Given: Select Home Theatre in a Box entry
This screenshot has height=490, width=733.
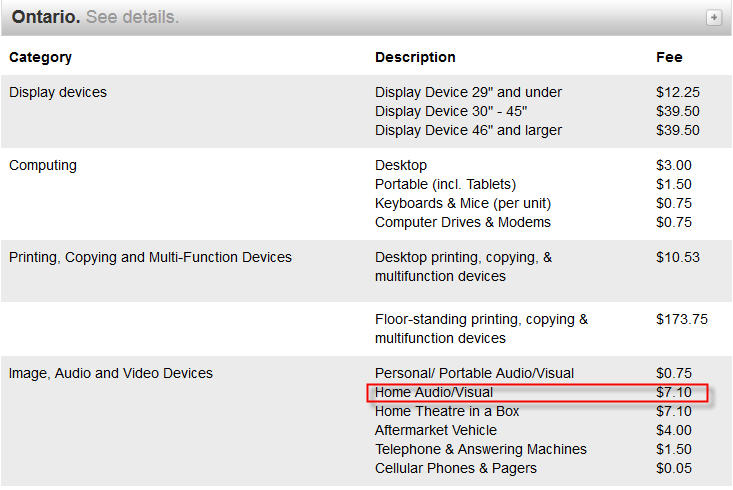Looking at the screenshot, I should (447, 411).
